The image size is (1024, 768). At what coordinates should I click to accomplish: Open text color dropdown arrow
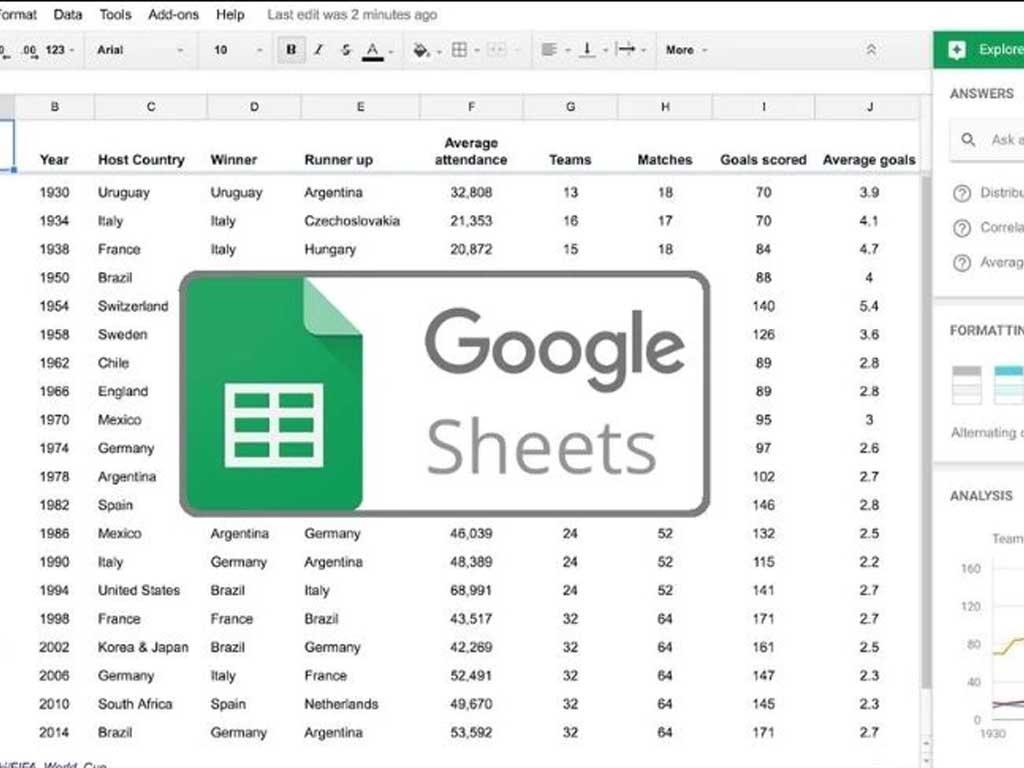391,51
